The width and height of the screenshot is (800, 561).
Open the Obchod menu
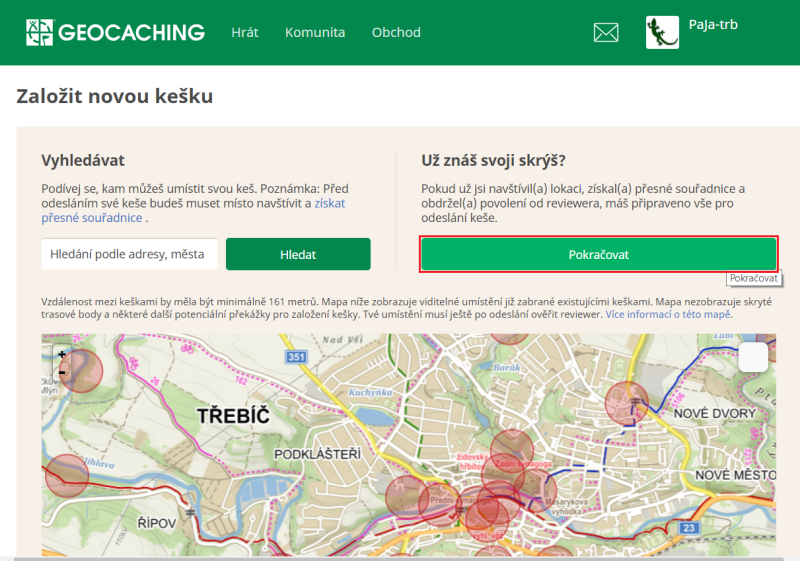[396, 32]
